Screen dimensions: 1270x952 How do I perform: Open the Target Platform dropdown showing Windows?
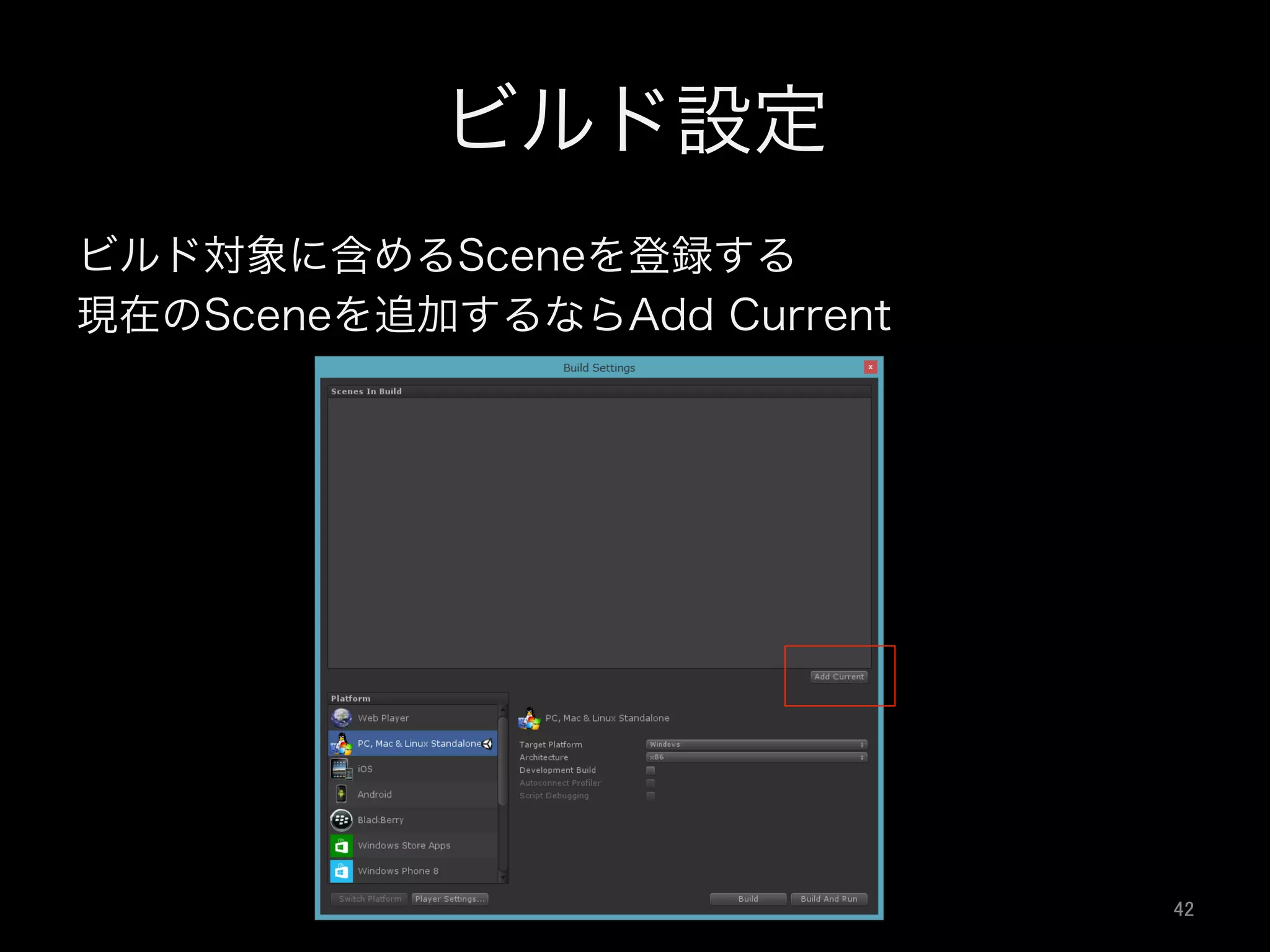757,744
